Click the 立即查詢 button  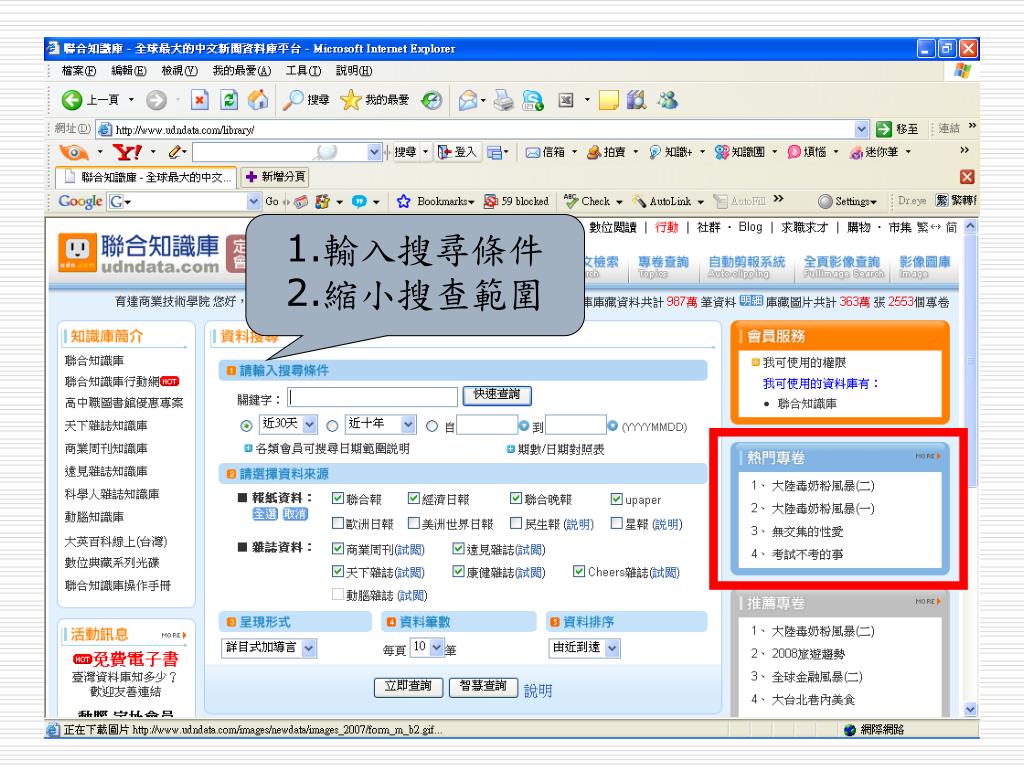(408, 686)
